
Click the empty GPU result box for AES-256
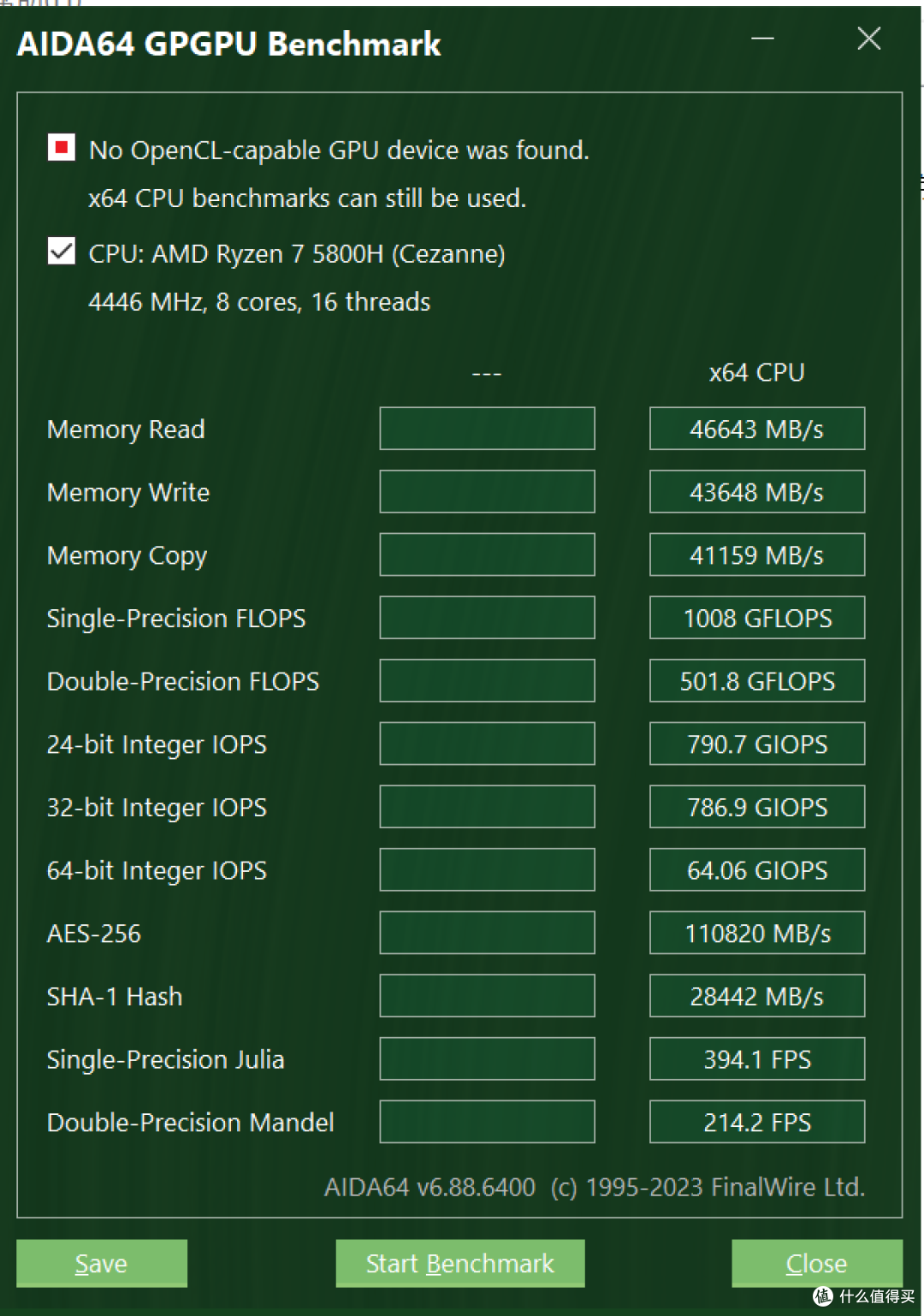[488, 934]
